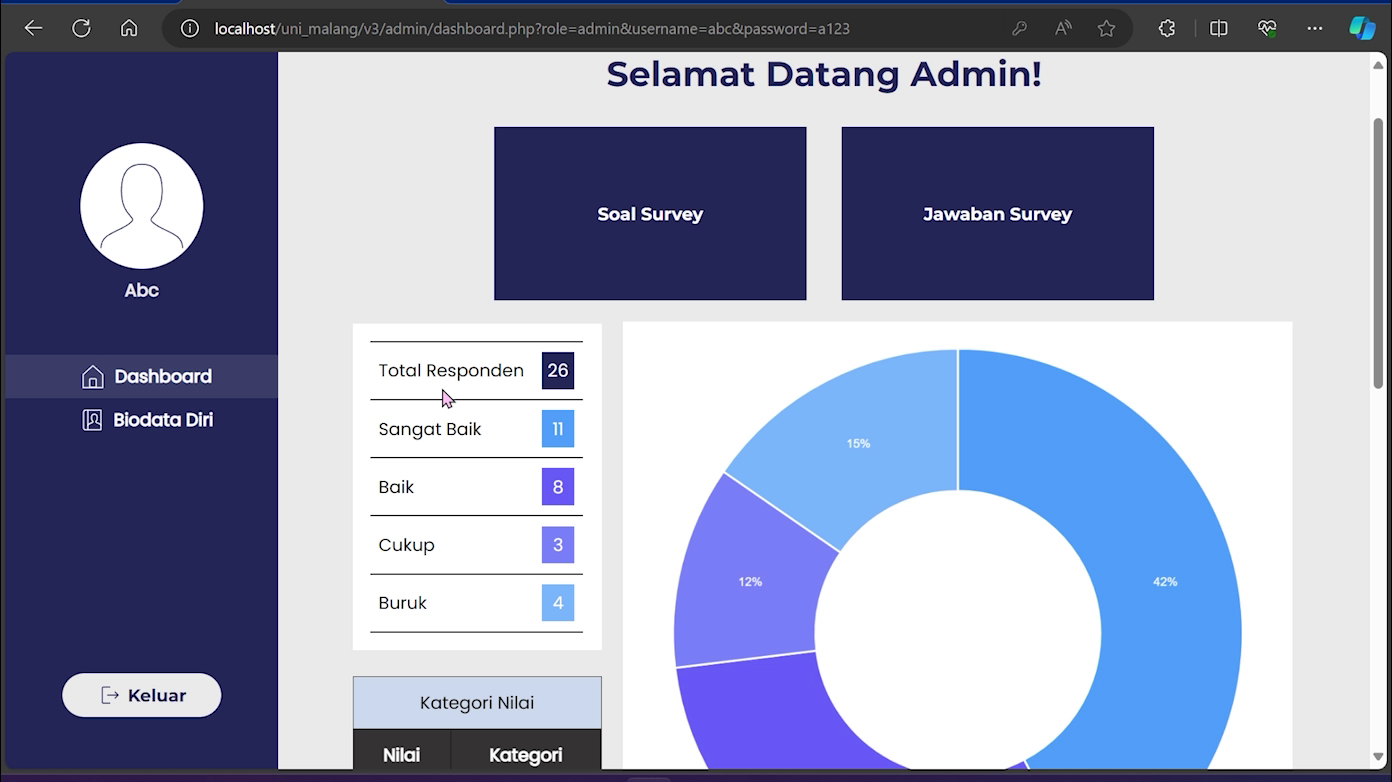Viewport: 1392px width, 782px height.
Task: Open saved password key icon
Action: pos(1019,29)
